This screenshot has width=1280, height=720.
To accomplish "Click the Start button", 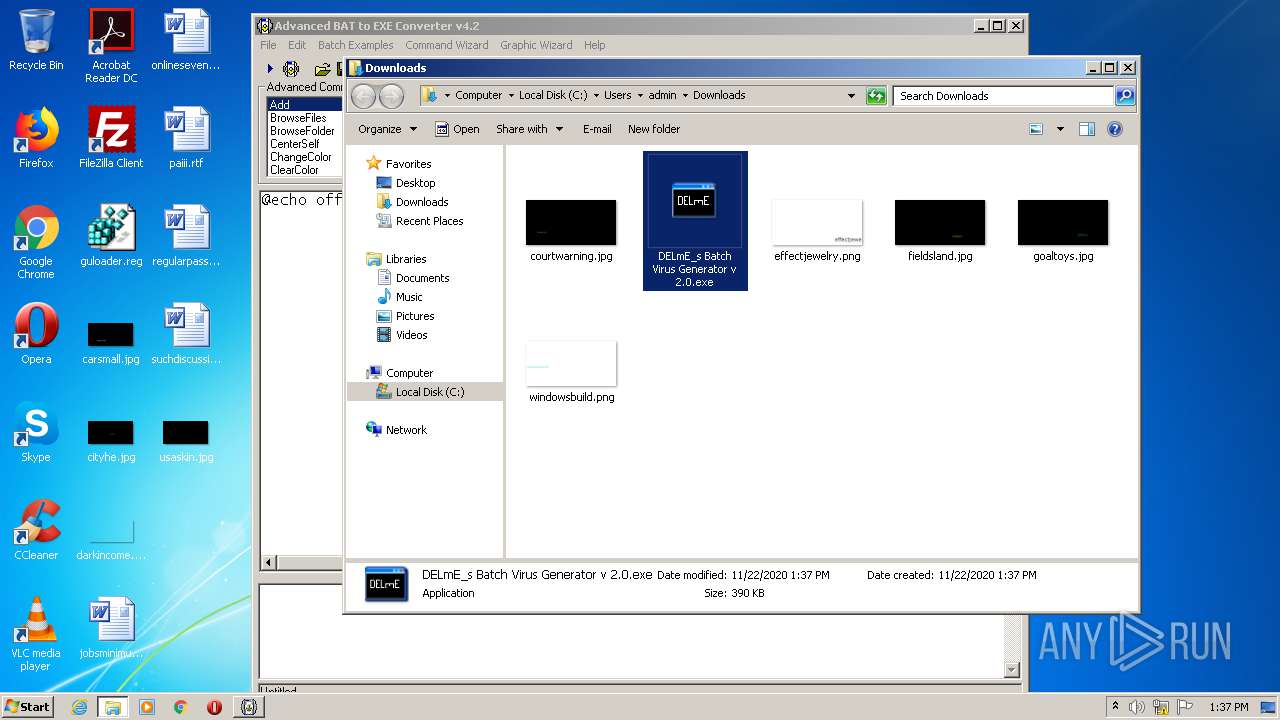I will tap(28, 707).
